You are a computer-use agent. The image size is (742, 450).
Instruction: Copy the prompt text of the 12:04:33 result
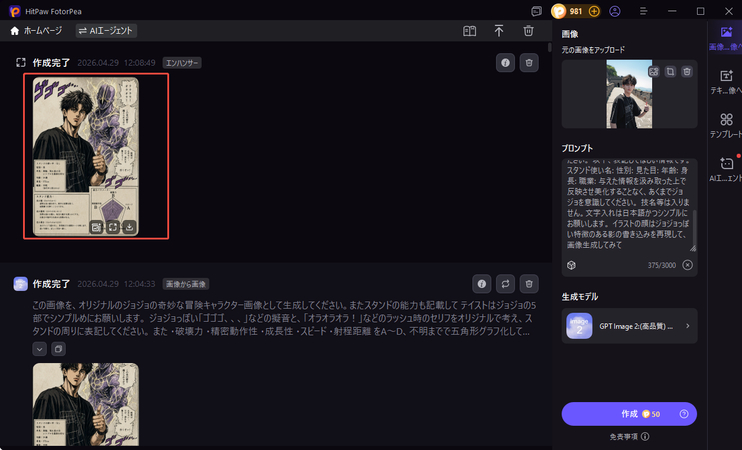coord(58,349)
